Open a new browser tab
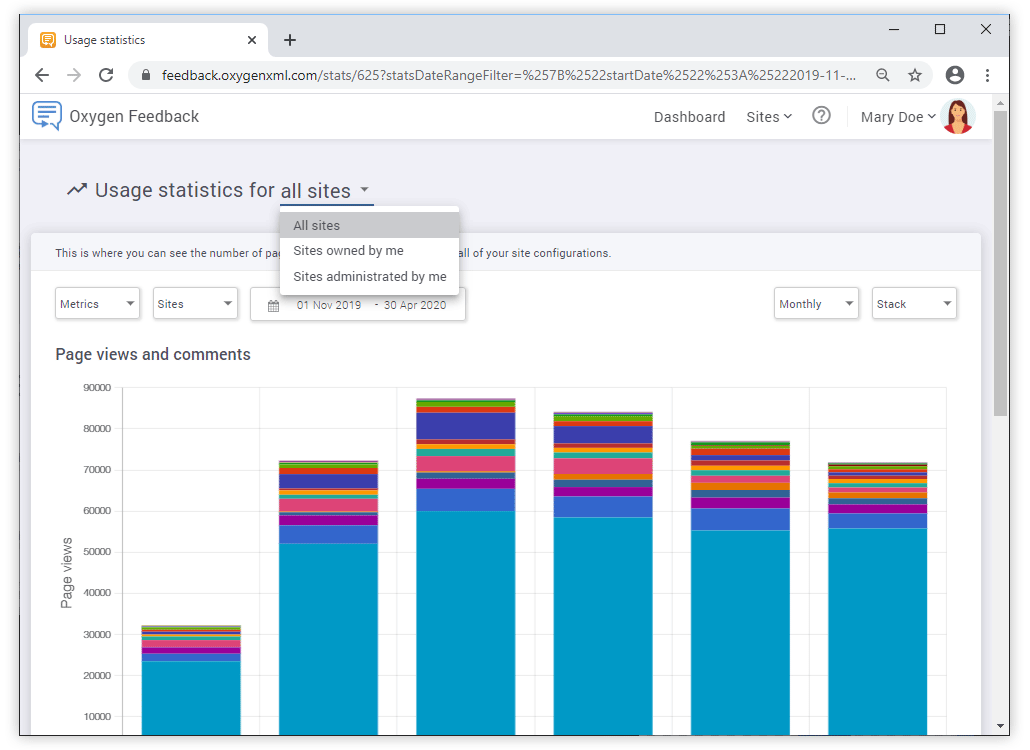 click(290, 40)
